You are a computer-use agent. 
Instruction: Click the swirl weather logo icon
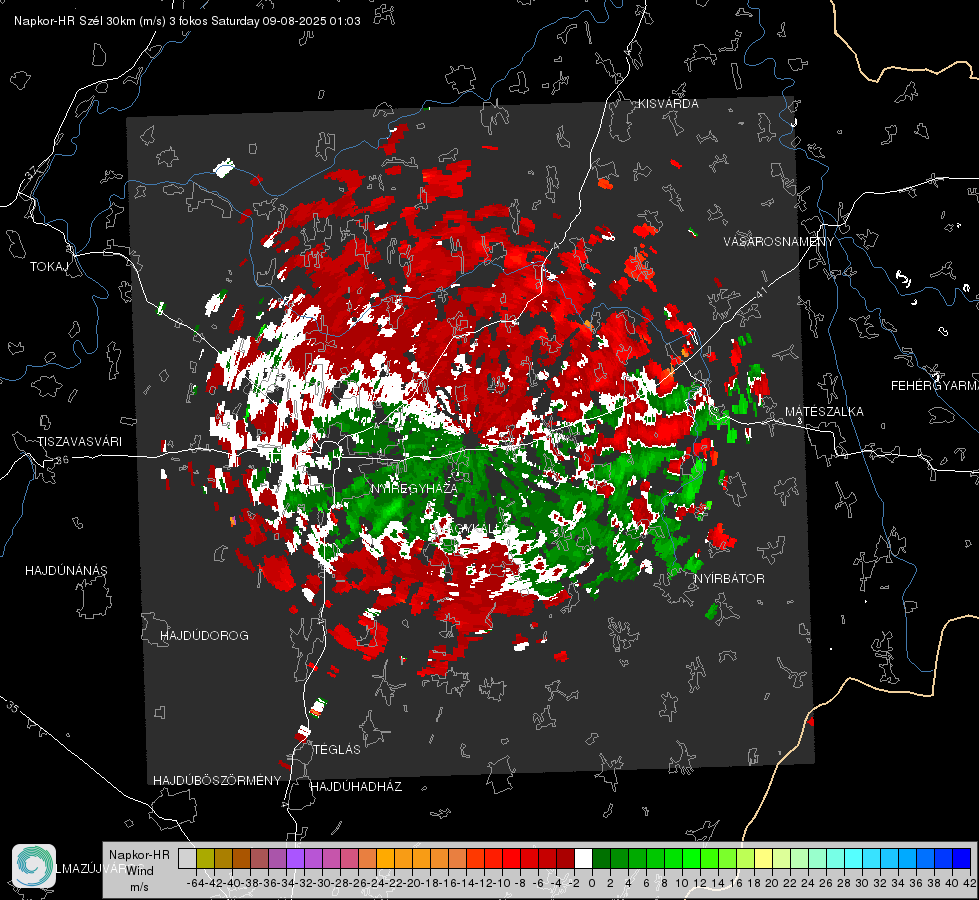coord(34,866)
